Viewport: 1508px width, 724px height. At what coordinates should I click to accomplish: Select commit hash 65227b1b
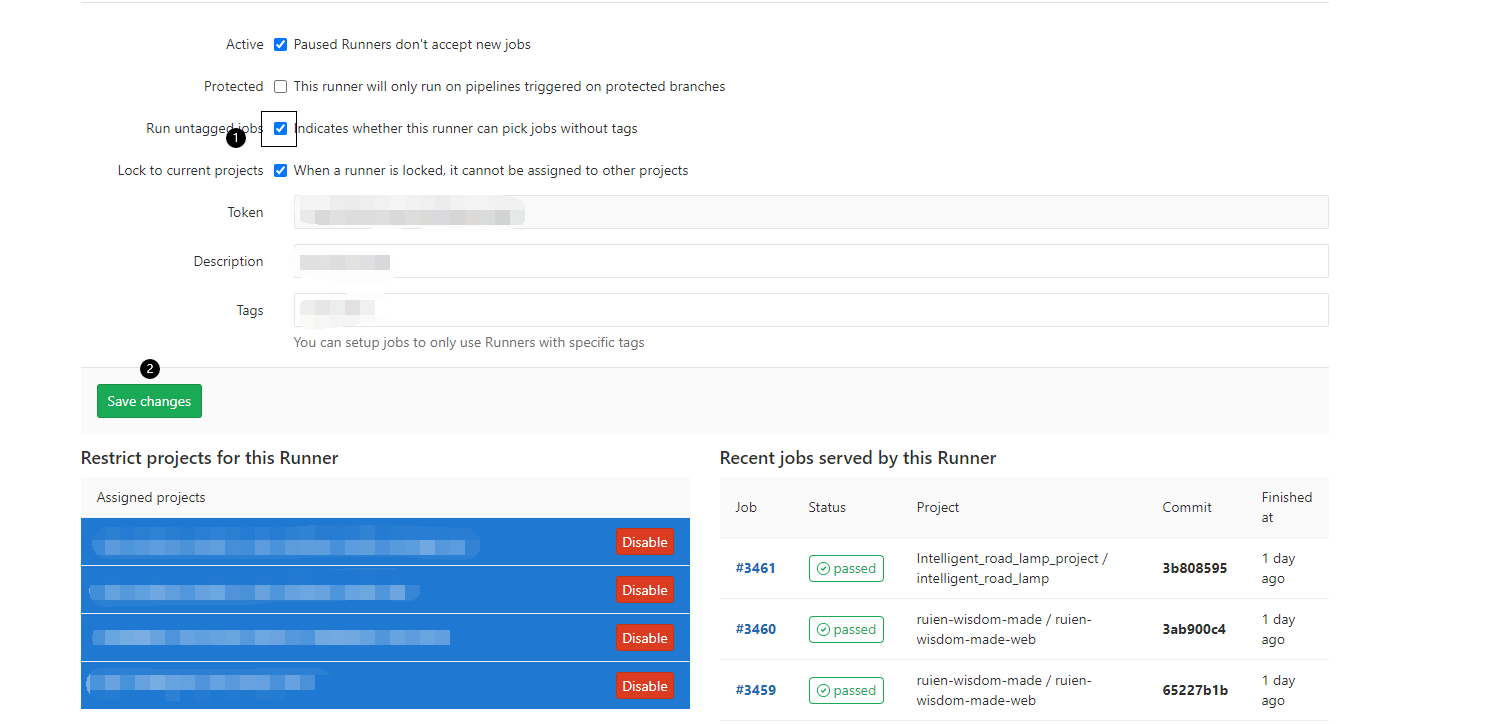(1195, 690)
